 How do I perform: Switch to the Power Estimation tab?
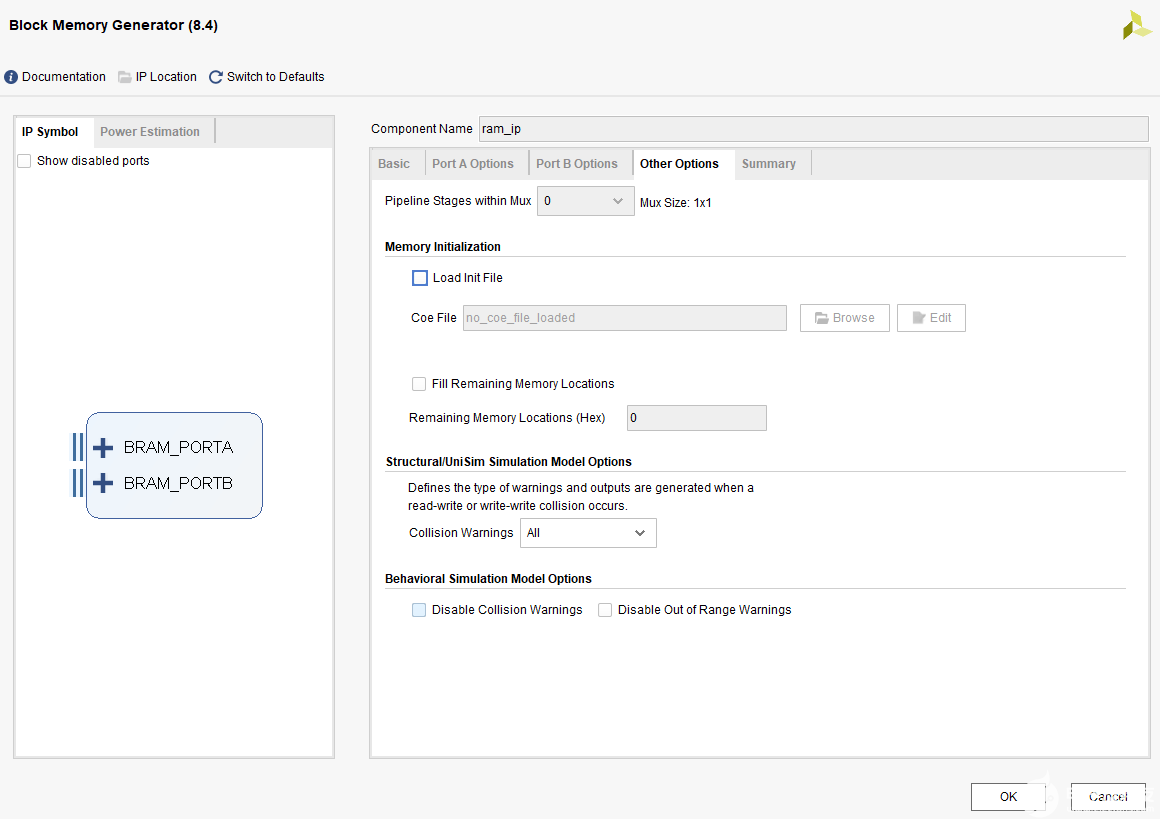(150, 132)
